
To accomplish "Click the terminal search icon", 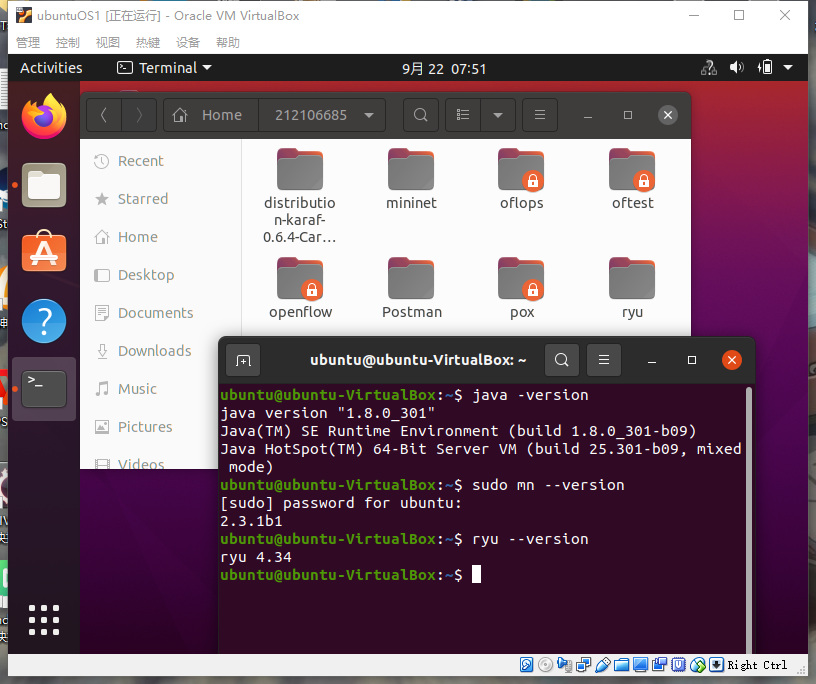I will coord(562,360).
